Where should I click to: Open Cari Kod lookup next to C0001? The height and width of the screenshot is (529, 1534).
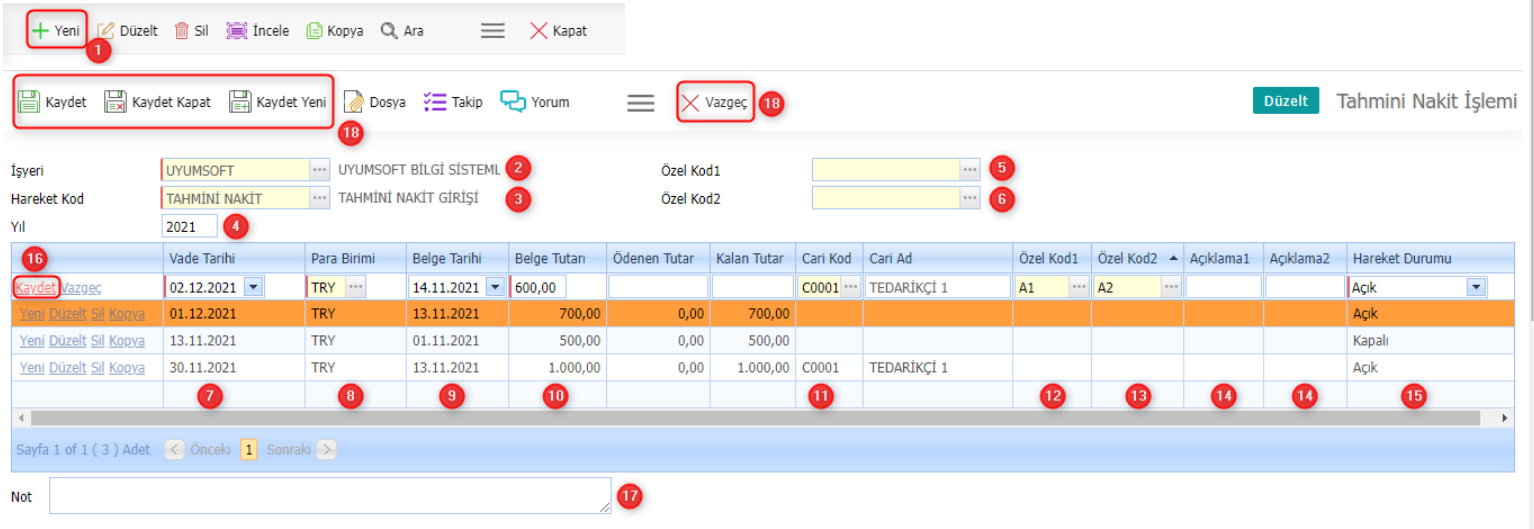tap(850, 287)
